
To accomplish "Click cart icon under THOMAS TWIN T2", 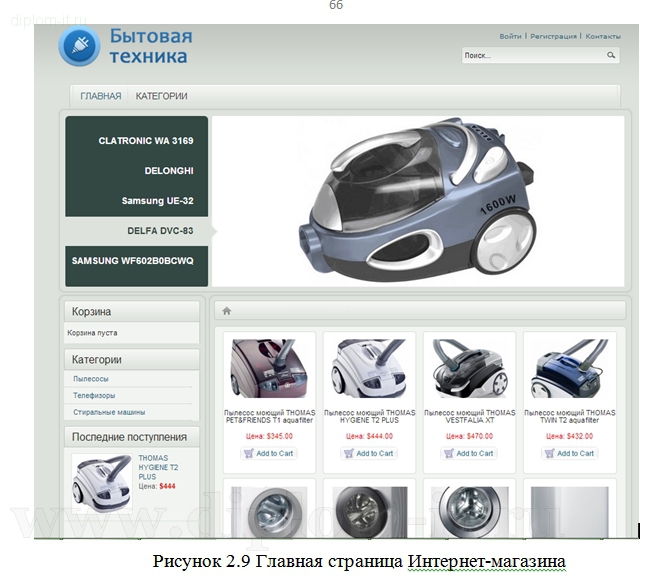I will pyautogui.click(x=550, y=453).
